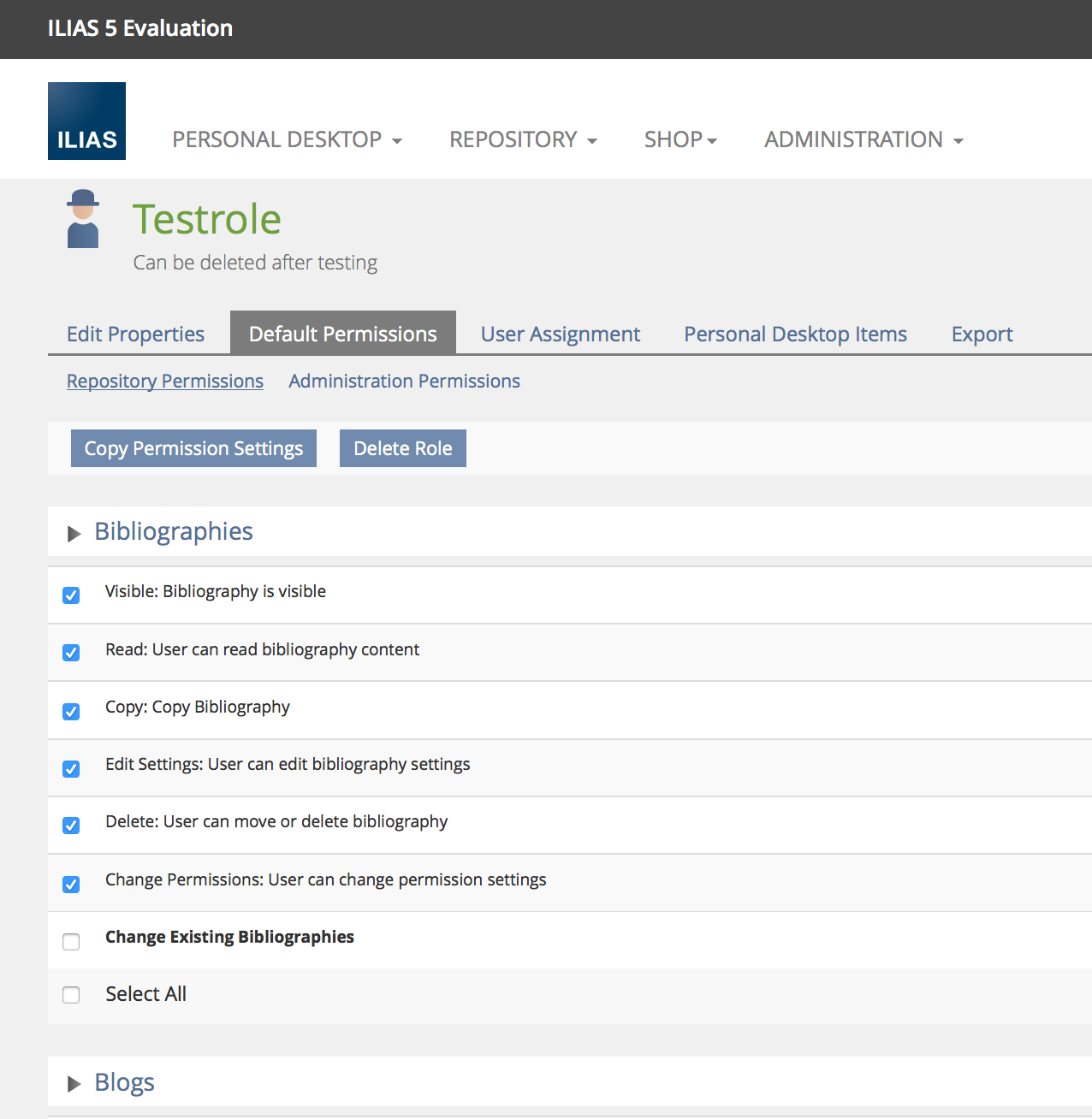Viewport: 1092px width, 1119px height.
Task: Click the Copy Permission Settings button
Action: 193,448
